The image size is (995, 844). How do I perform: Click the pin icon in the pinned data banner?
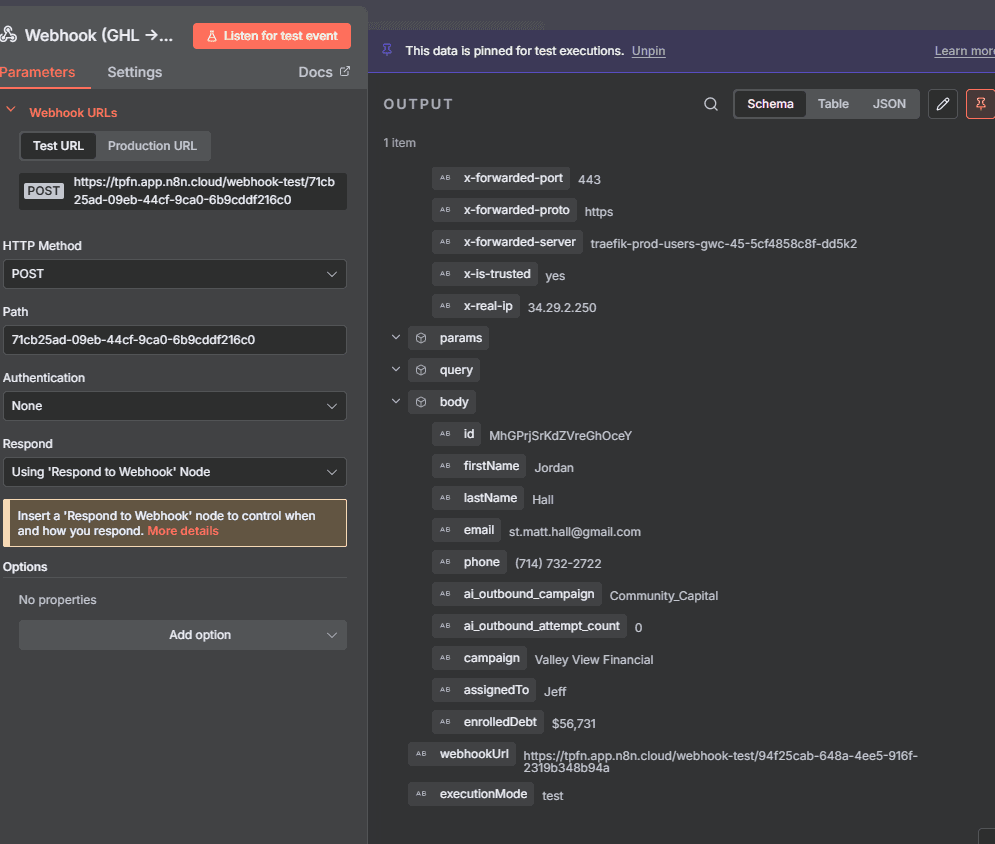click(x=387, y=50)
